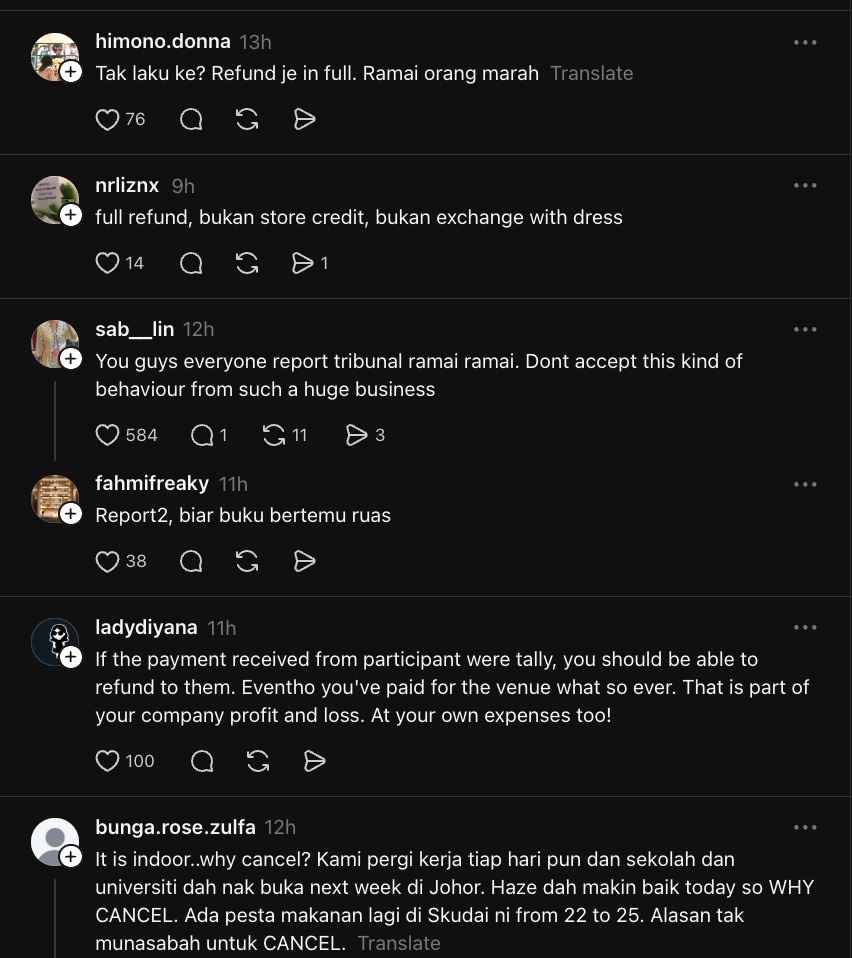Follow bunga.rose.zulfa via plus badge
Viewport: 852px width, 958px height.
pos(71,857)
